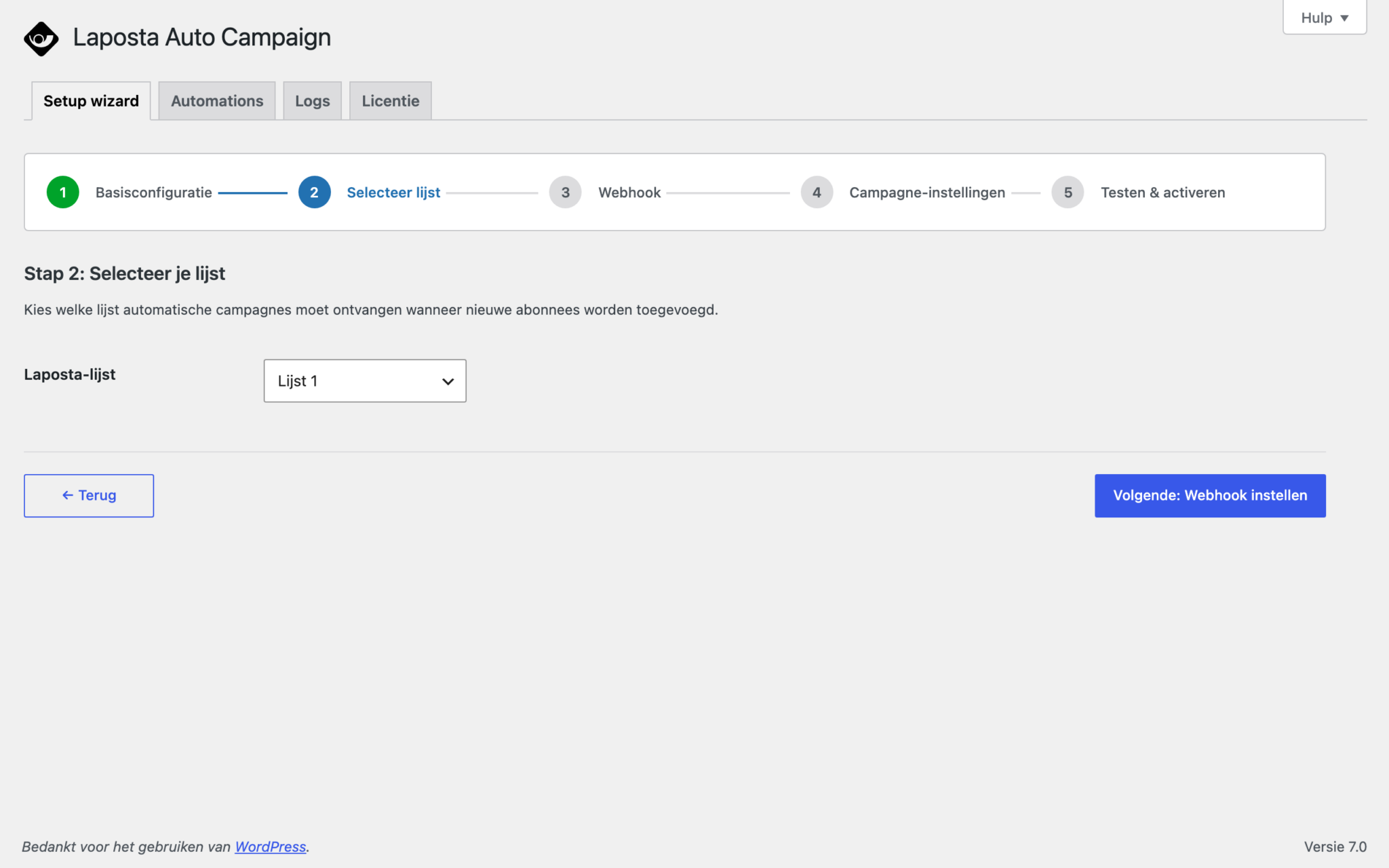The width and height of the screenshot is (1389, 868).
Task: Click the Campagne-instellingen step label
Action: click(927, 193)
